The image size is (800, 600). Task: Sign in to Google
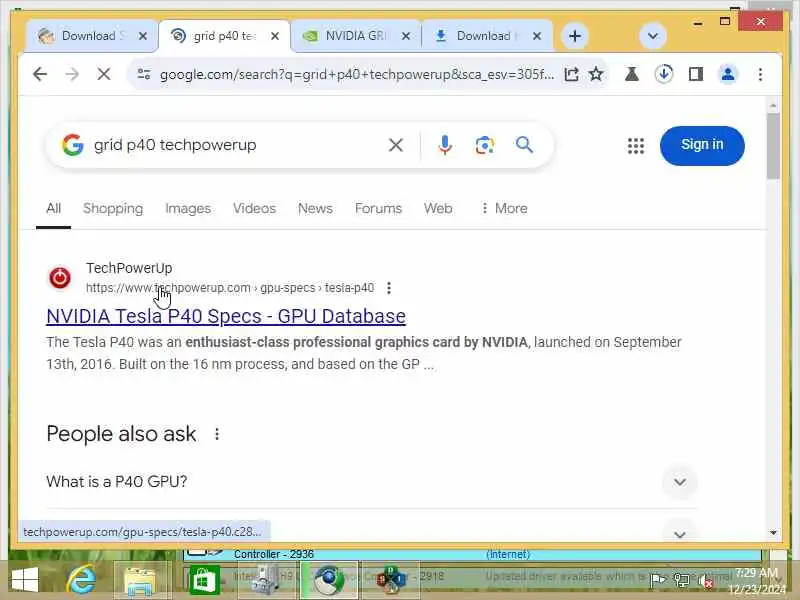[702, 145]
